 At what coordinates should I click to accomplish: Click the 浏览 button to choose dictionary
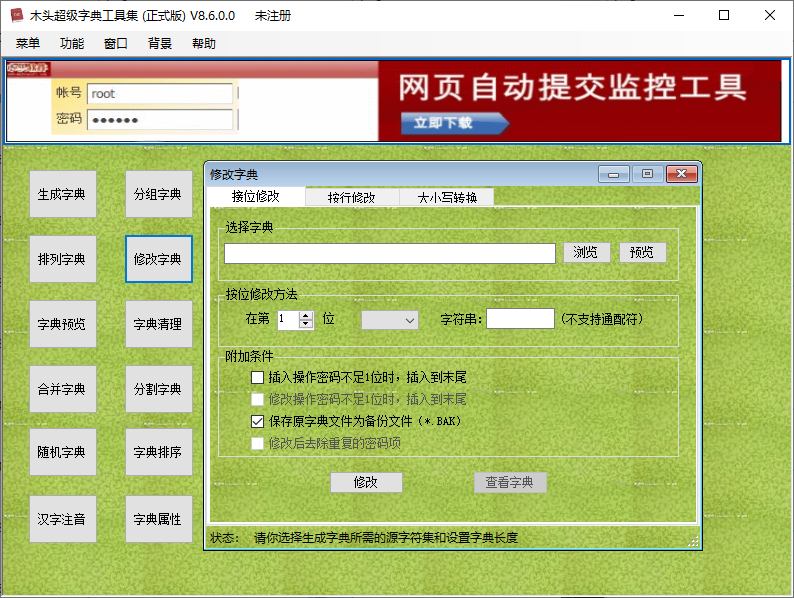(x=586, y=253)
